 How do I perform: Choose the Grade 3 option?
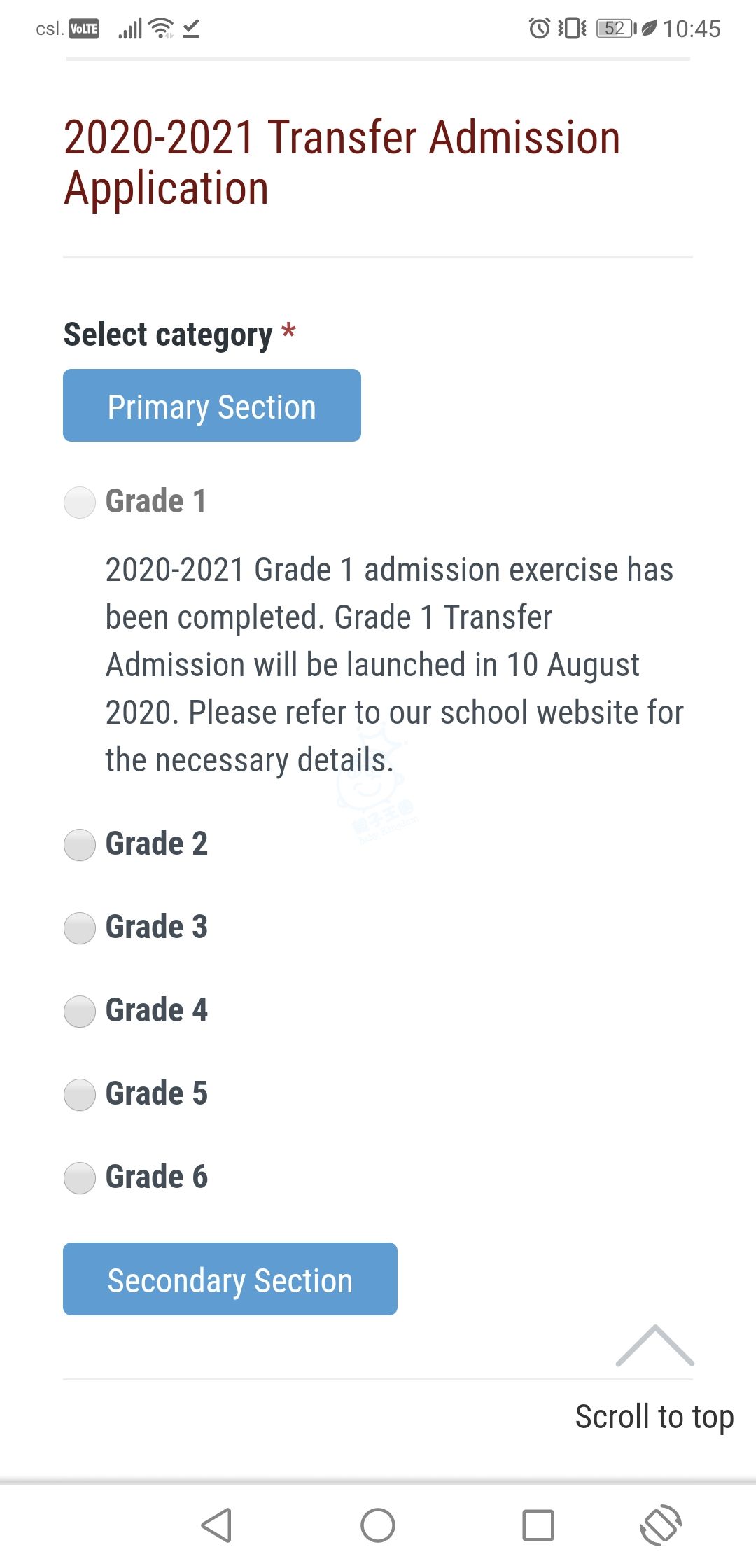pos(80,928)
